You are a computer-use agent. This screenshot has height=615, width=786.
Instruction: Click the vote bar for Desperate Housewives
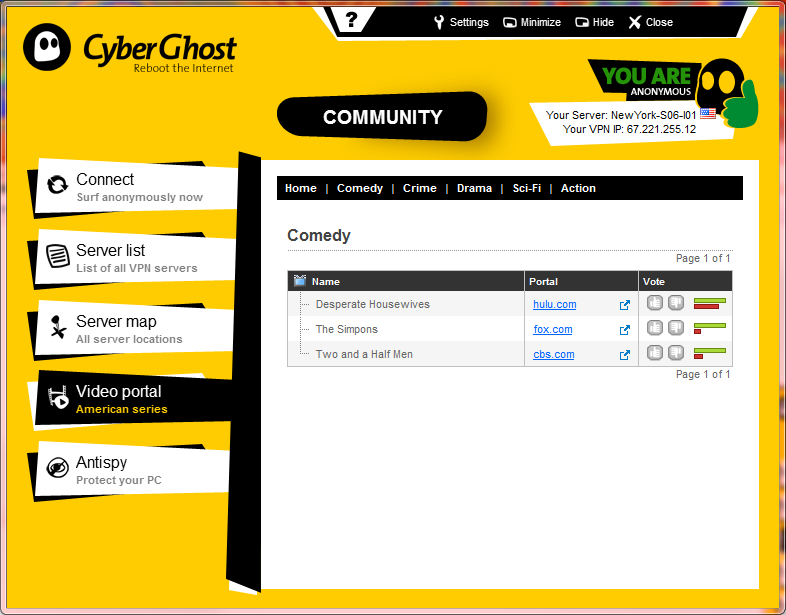point(710,303)
